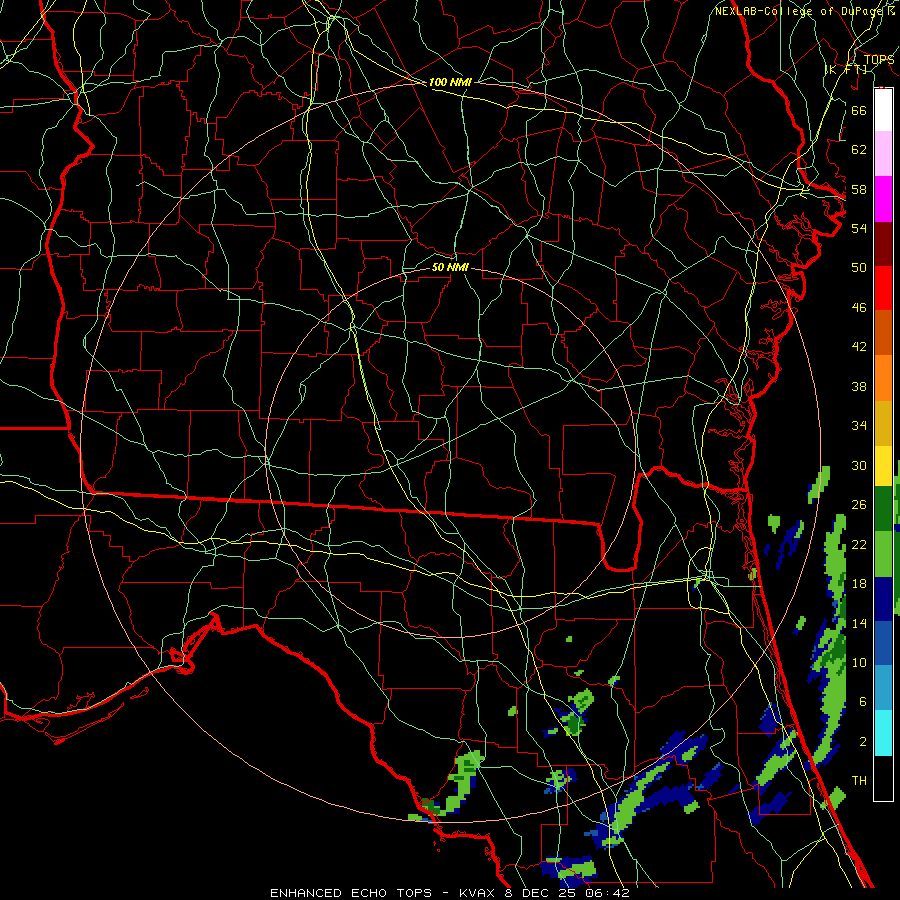This screenshot has width=900, height=900.
Task: Click the dark orange legend swatch
Action: click(883, 332)
